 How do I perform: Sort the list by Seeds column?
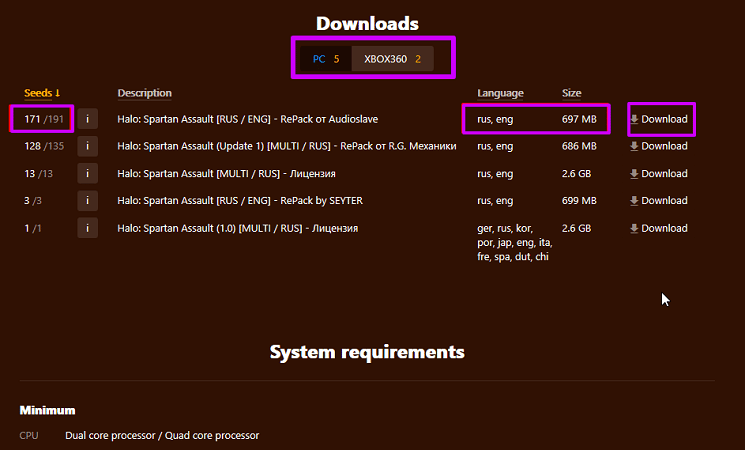(42, 93)
